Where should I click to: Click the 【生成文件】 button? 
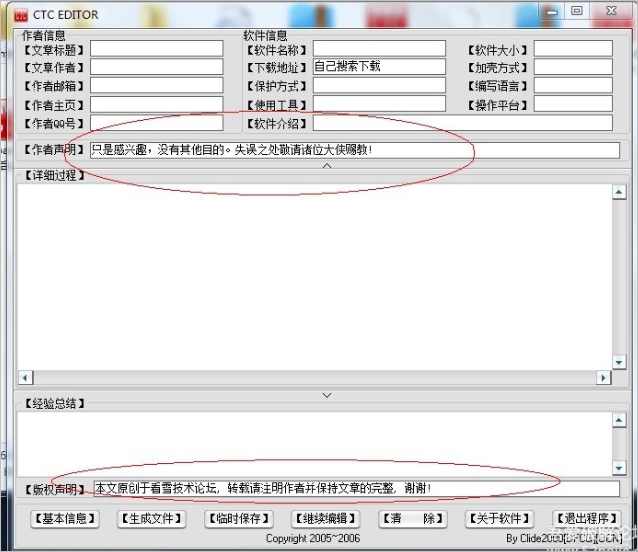(152, 519)
